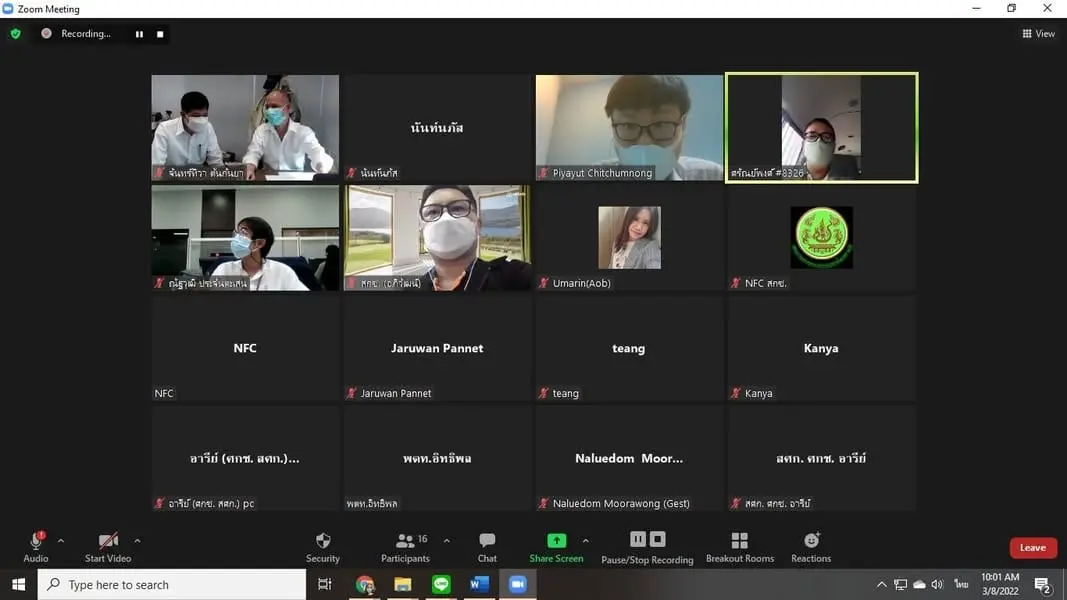Unmute the Audio microphone
This screenshot has width=1067, height=600.
[x=36, y=547]
